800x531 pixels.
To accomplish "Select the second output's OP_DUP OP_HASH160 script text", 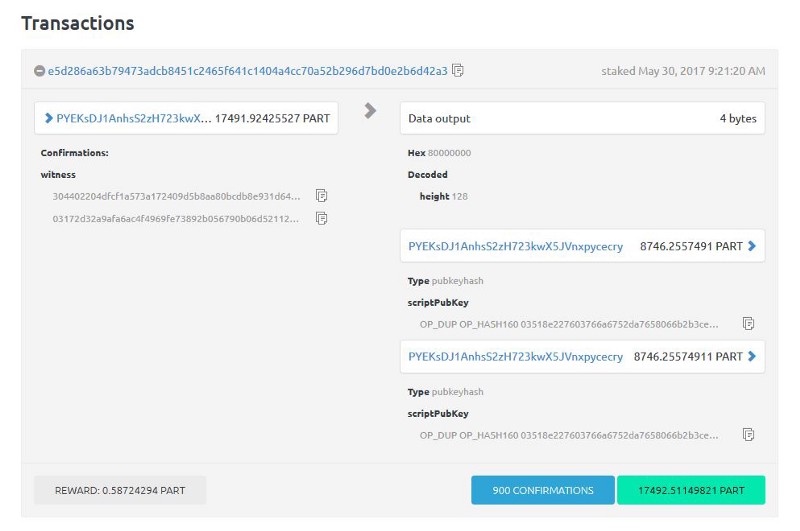I will tap(569, 435).
